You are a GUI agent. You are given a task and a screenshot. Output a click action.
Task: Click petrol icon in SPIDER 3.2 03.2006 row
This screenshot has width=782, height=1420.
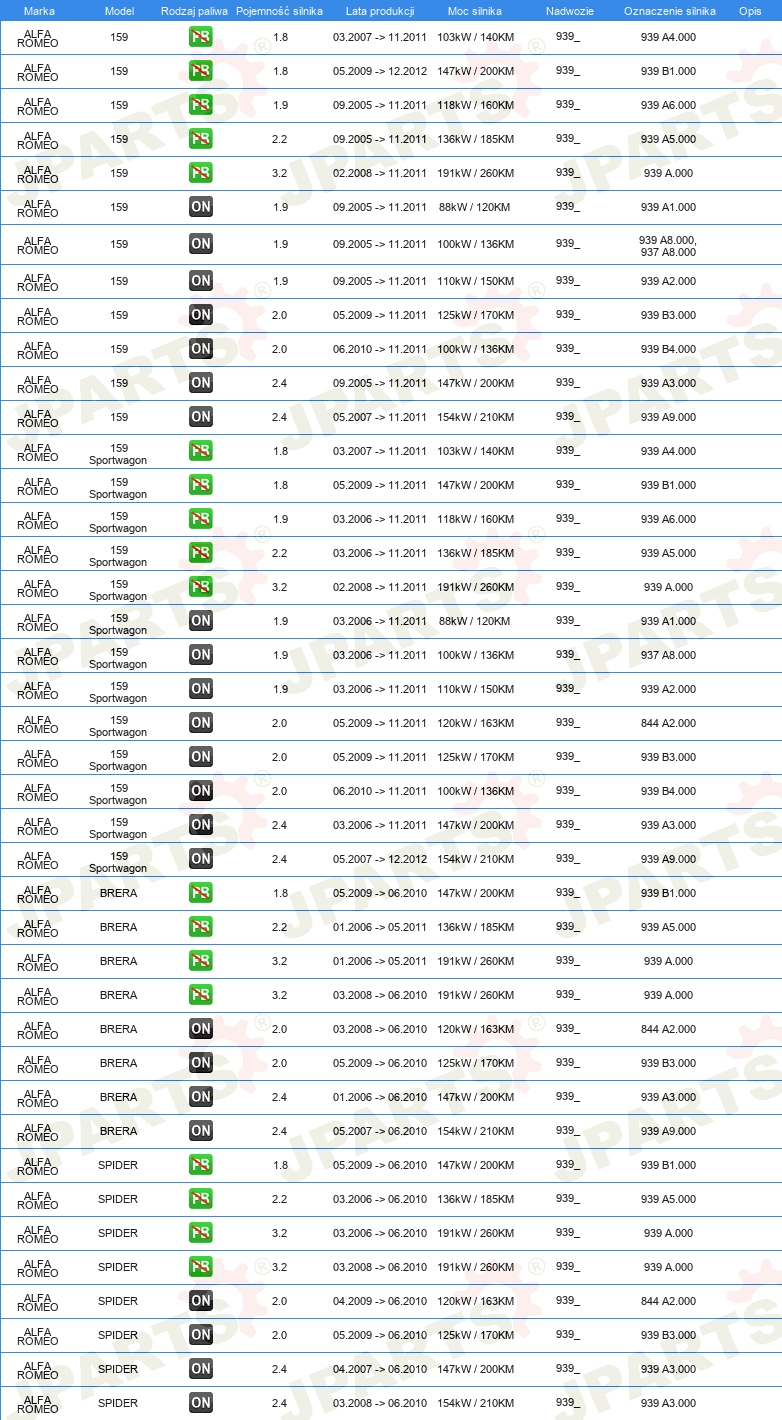201,1233
